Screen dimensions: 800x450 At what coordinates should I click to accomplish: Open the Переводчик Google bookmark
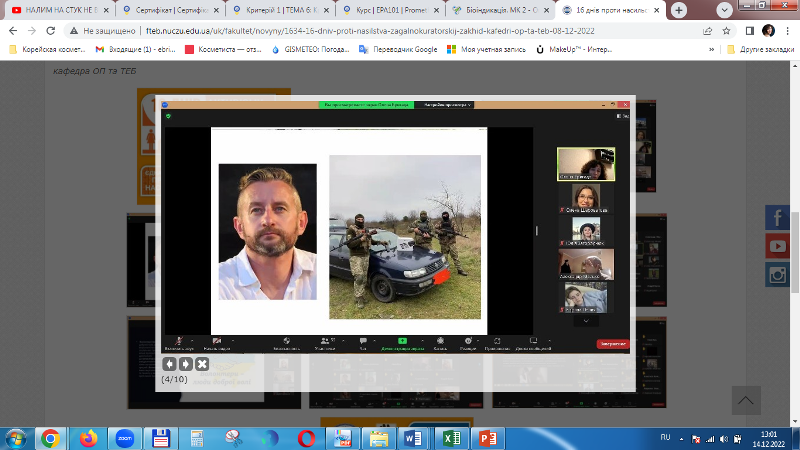click(398, 49)
